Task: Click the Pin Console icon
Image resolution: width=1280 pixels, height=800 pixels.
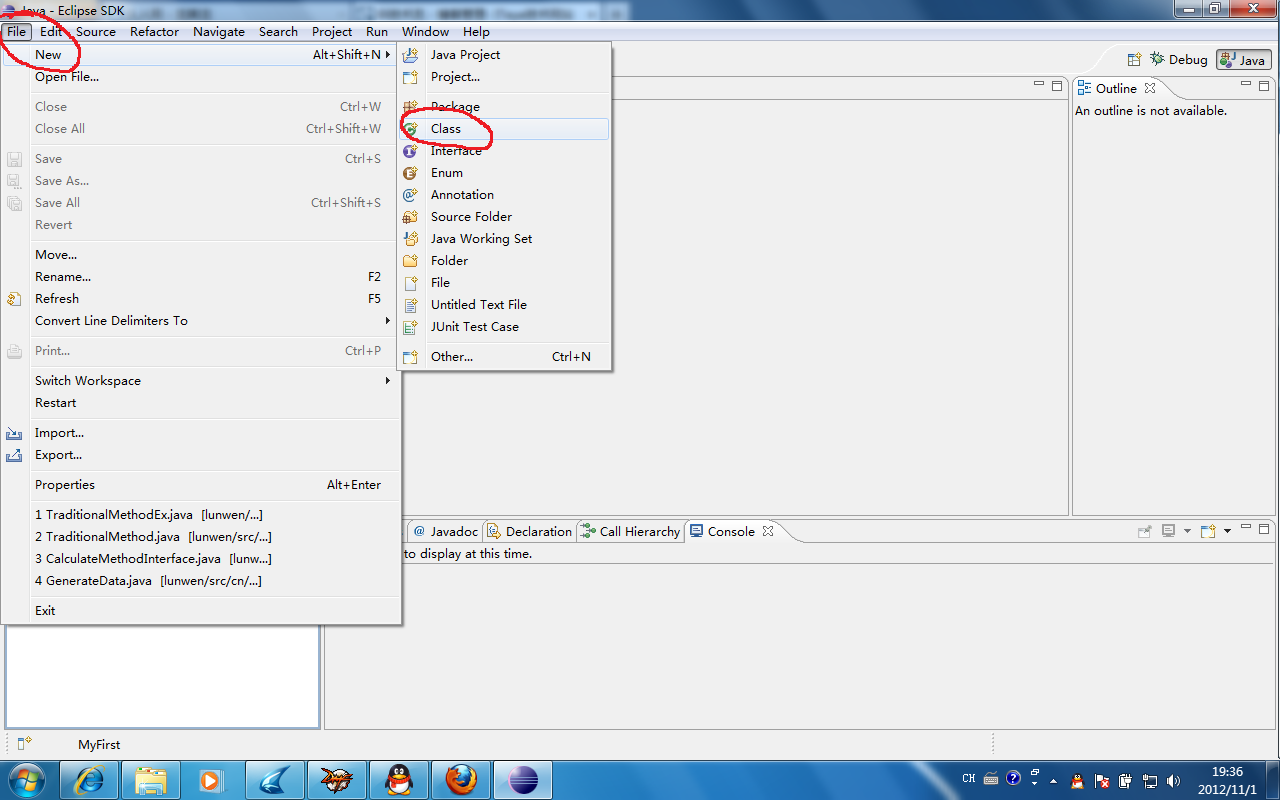Action: (1145, 531)
